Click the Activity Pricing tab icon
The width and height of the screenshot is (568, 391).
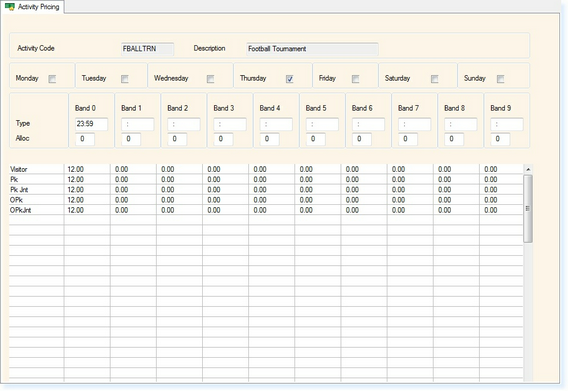(x=10, y=7)
